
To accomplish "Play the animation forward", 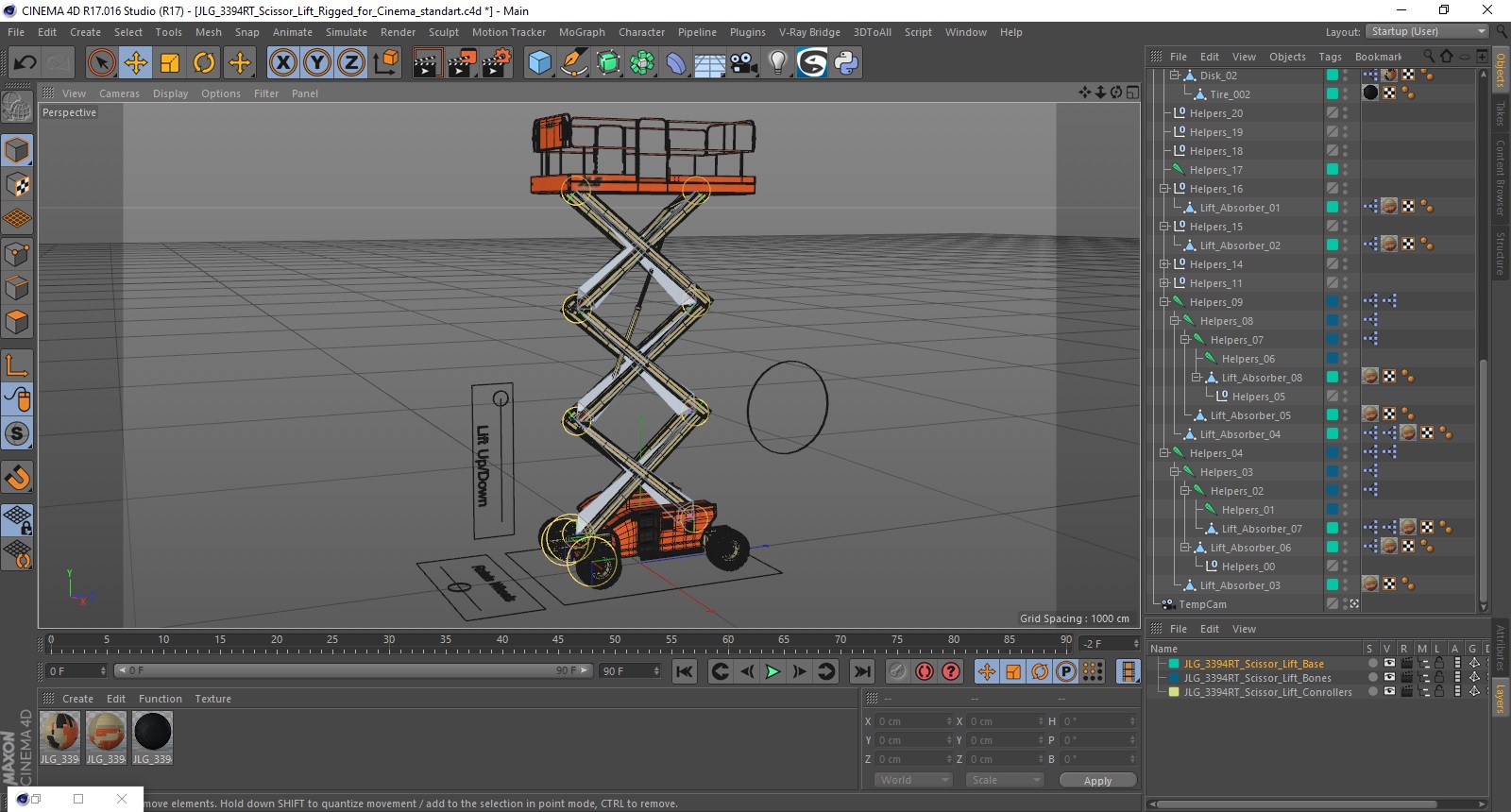I will click(772, 671).
